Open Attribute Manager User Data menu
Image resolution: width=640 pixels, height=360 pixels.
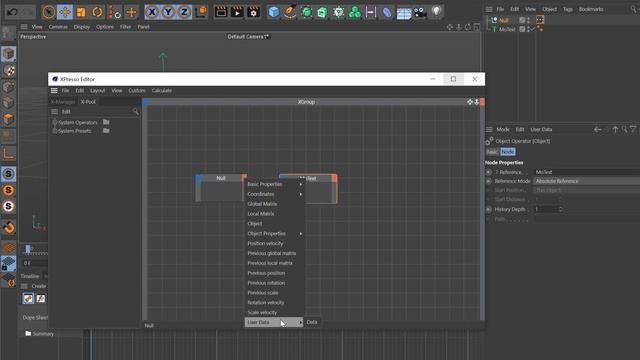(x=541, y=129)
